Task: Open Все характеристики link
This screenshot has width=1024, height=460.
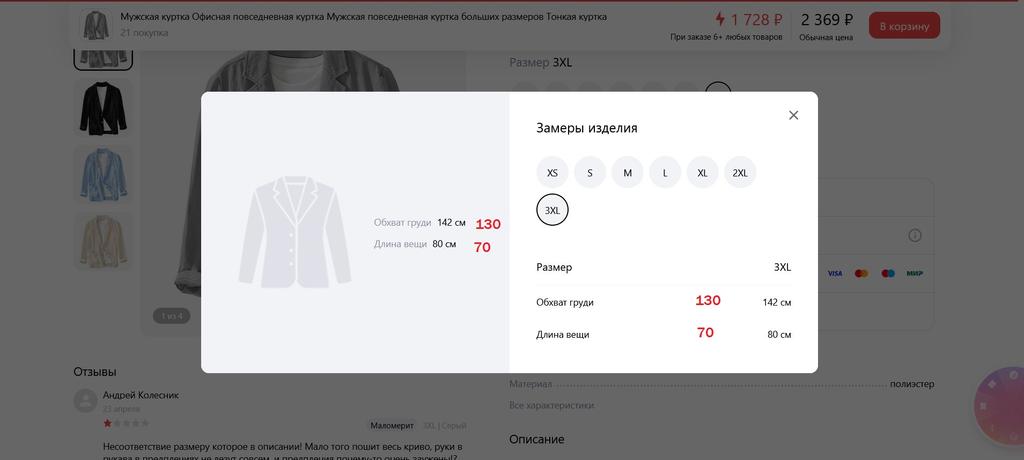Action: 551,405
